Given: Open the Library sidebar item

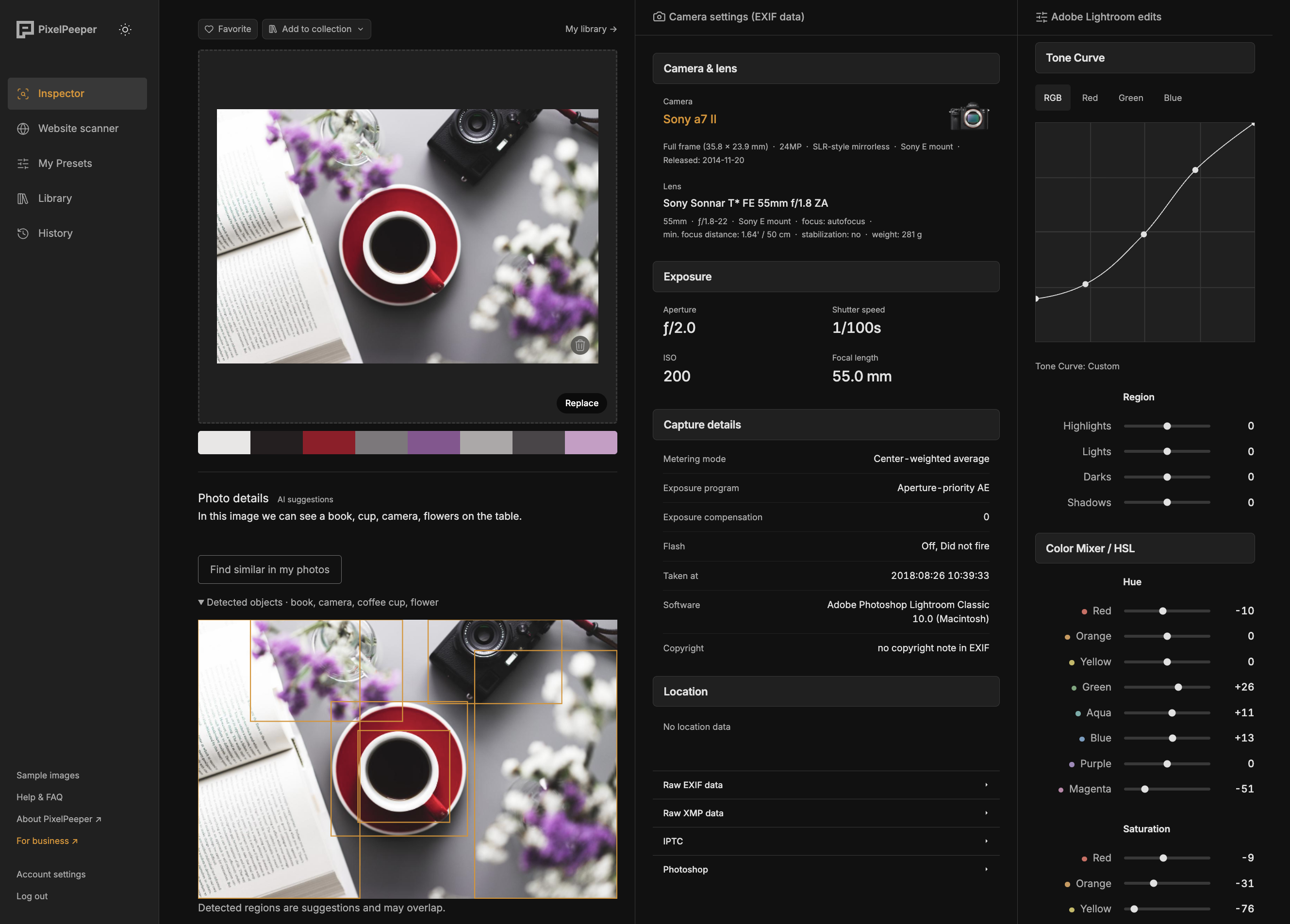Looking at the screenshot, I should tap(77, 198).
